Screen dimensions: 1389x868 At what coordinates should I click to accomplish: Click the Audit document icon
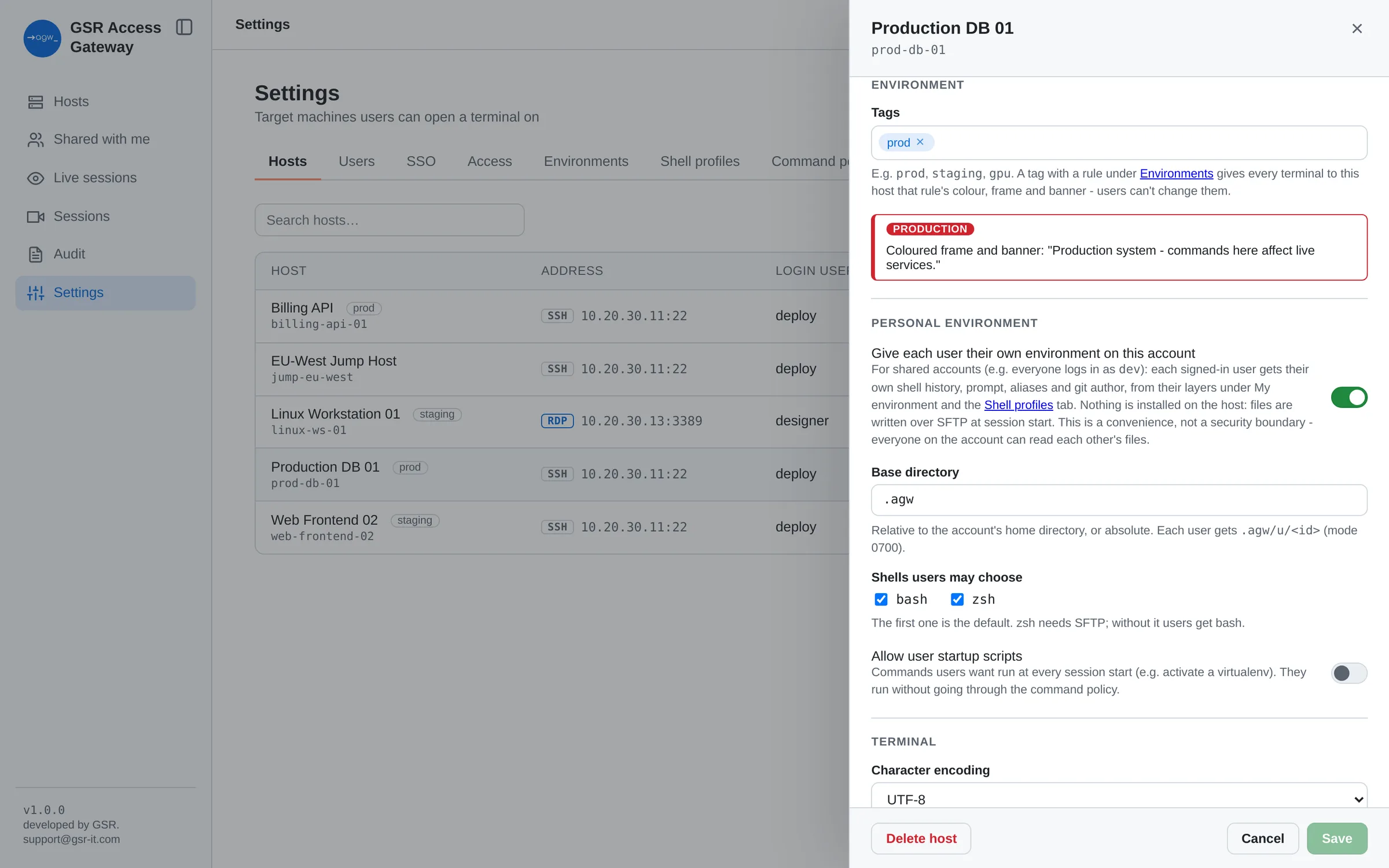coord(36,254)
